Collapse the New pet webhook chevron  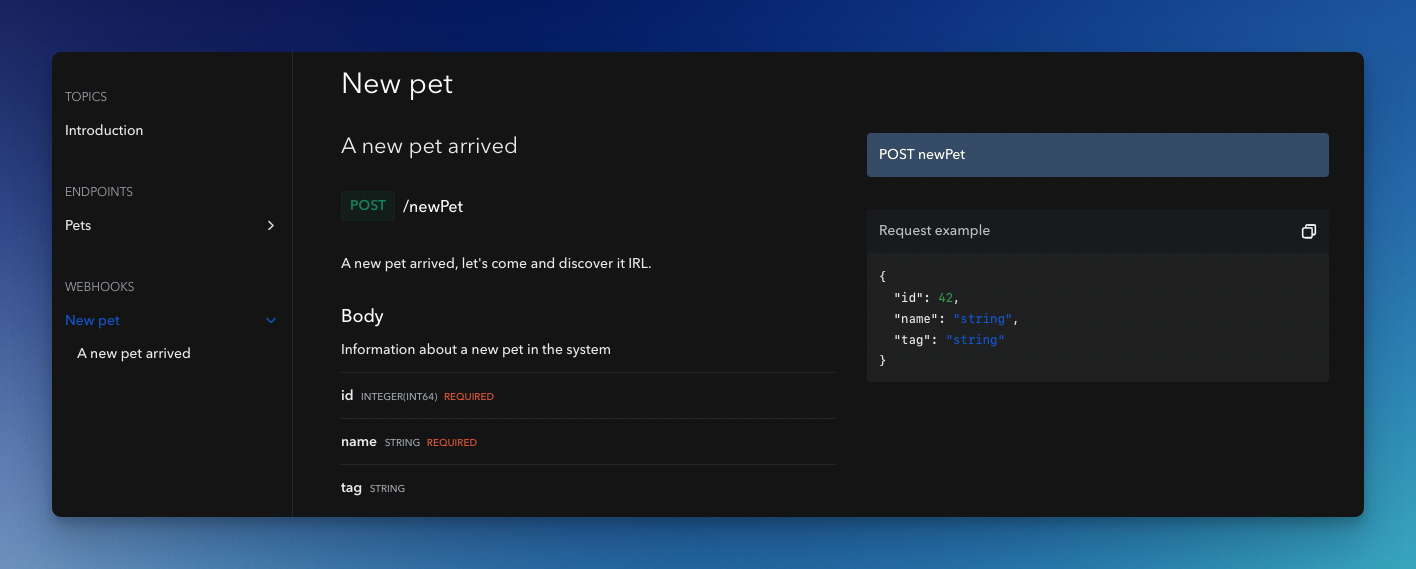click(x=270, y=321)
